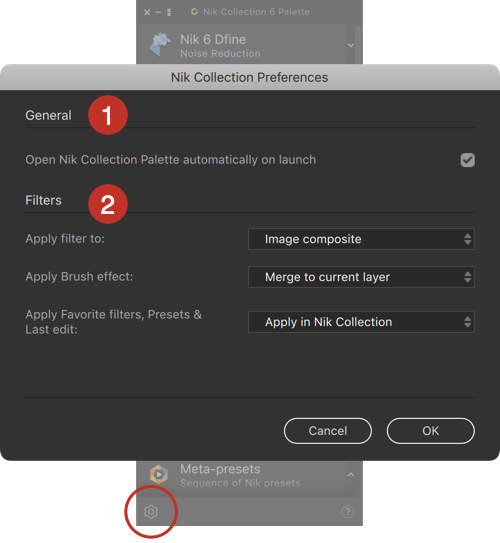This screenshot has width=500, height=543.
Task: Click the help question mark icon
Action: [x=347, y=511]
